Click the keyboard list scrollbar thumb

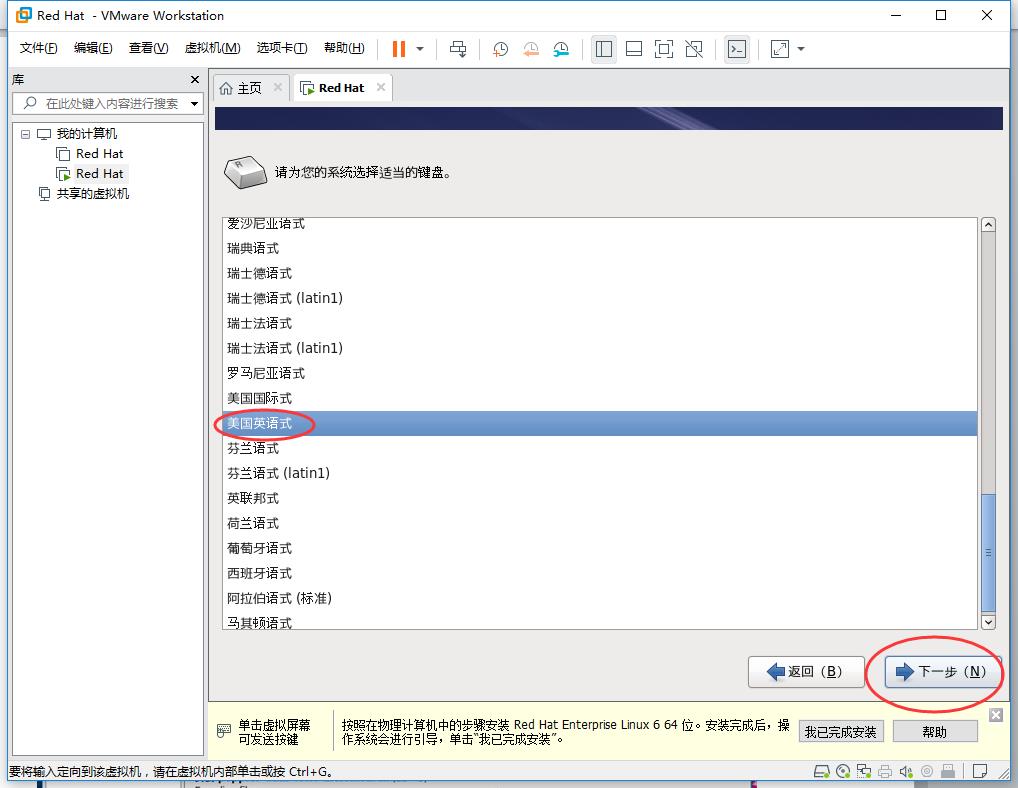(988, 553)
